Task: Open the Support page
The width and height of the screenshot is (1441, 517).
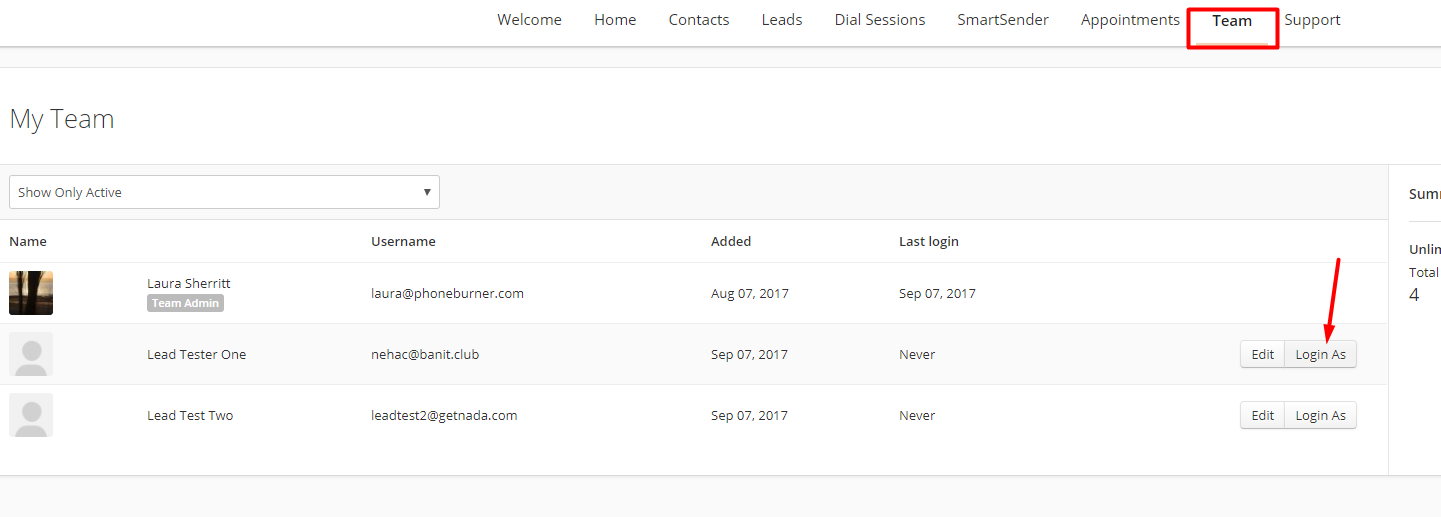Action: click(1313, 20)
